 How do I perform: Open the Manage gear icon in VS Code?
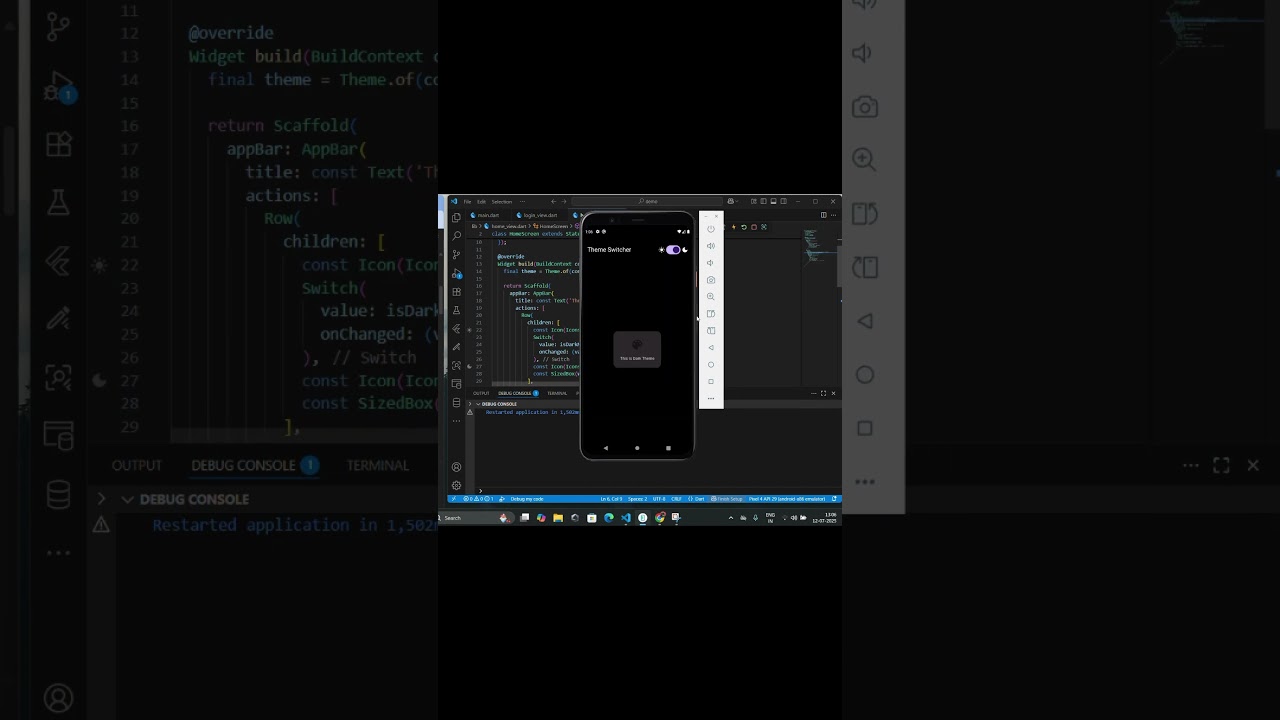click(456, 486)
